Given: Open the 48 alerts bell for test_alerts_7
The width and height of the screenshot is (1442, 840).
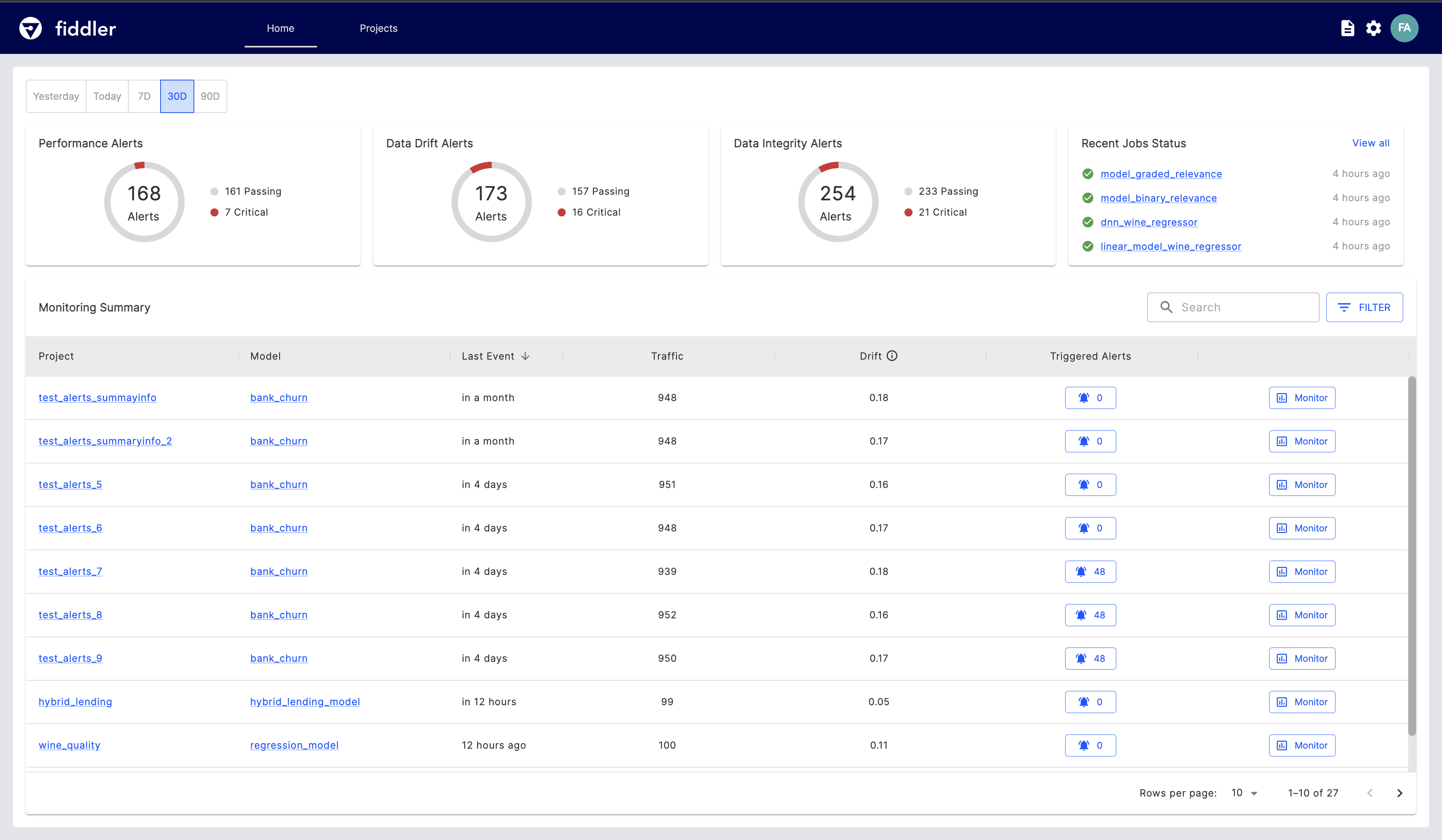Looking at the screenshot, I should point(1090,572).
